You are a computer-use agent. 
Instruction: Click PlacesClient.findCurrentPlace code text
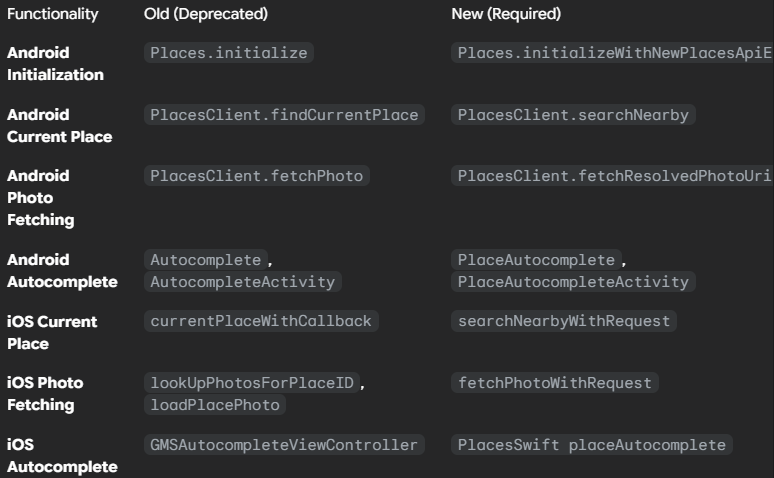tap(284, 115)
